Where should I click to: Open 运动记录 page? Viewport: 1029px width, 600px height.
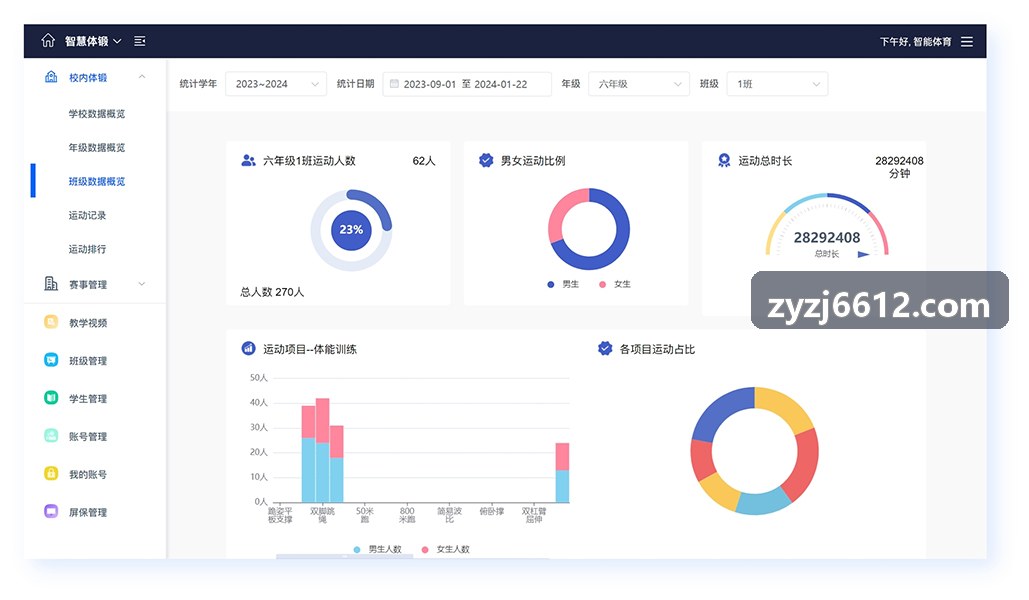click(87, 215)
